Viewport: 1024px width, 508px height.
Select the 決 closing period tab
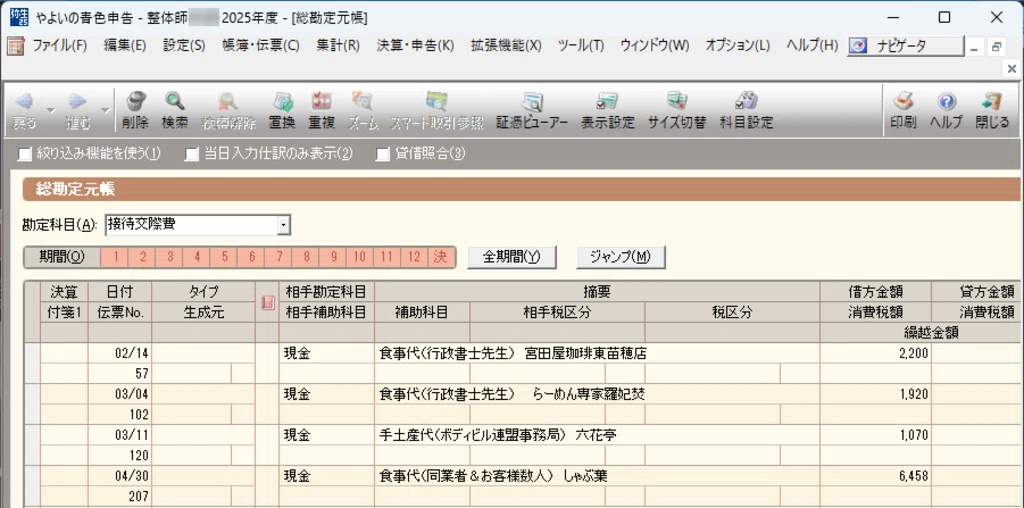[x=441, y=257]
